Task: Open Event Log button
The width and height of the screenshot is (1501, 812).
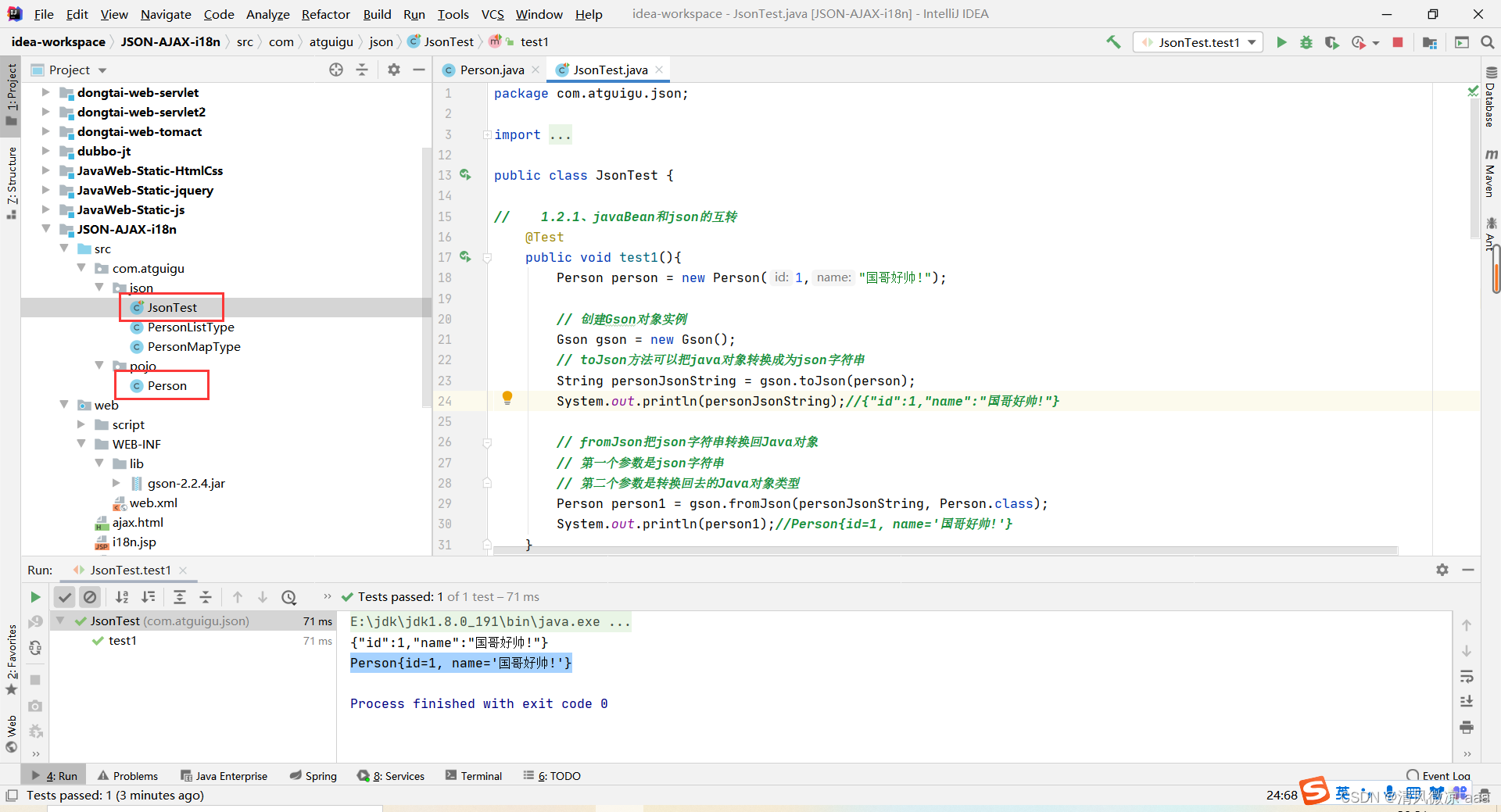Action: click(x=1438, y=776)
